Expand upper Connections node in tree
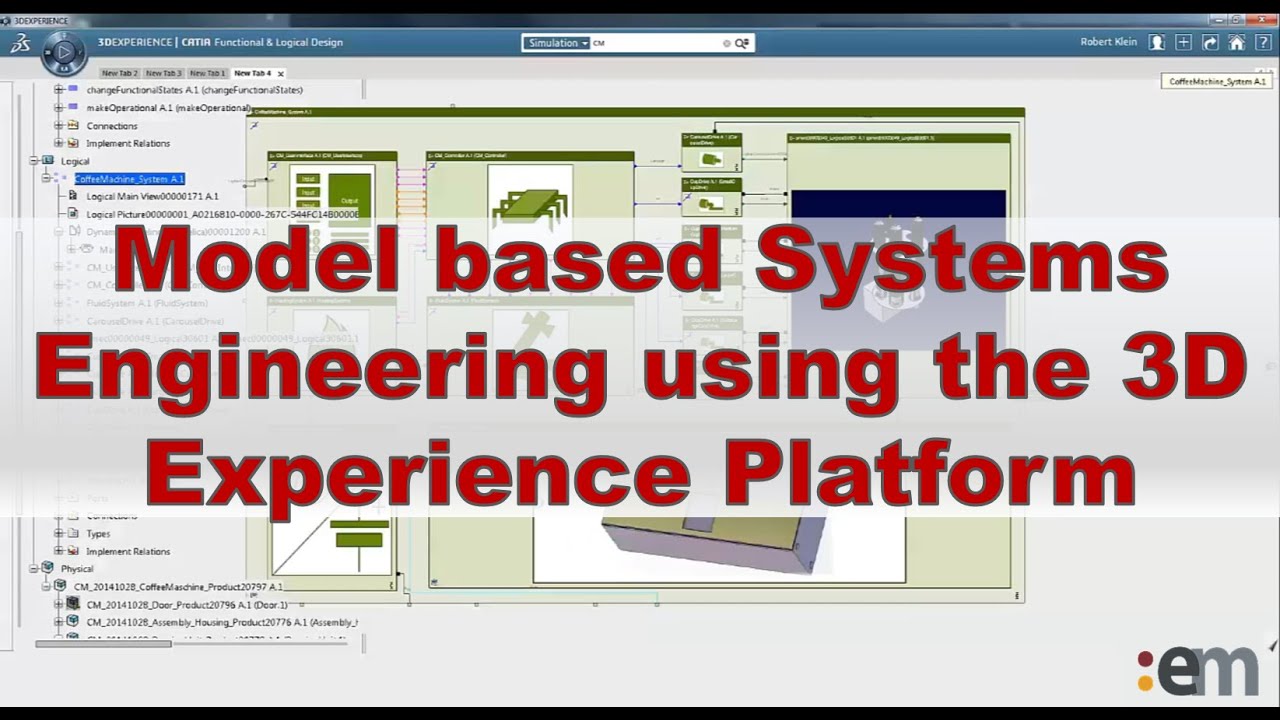The width and height of the screenshot is (1280, 720). (x=58, y=126)
